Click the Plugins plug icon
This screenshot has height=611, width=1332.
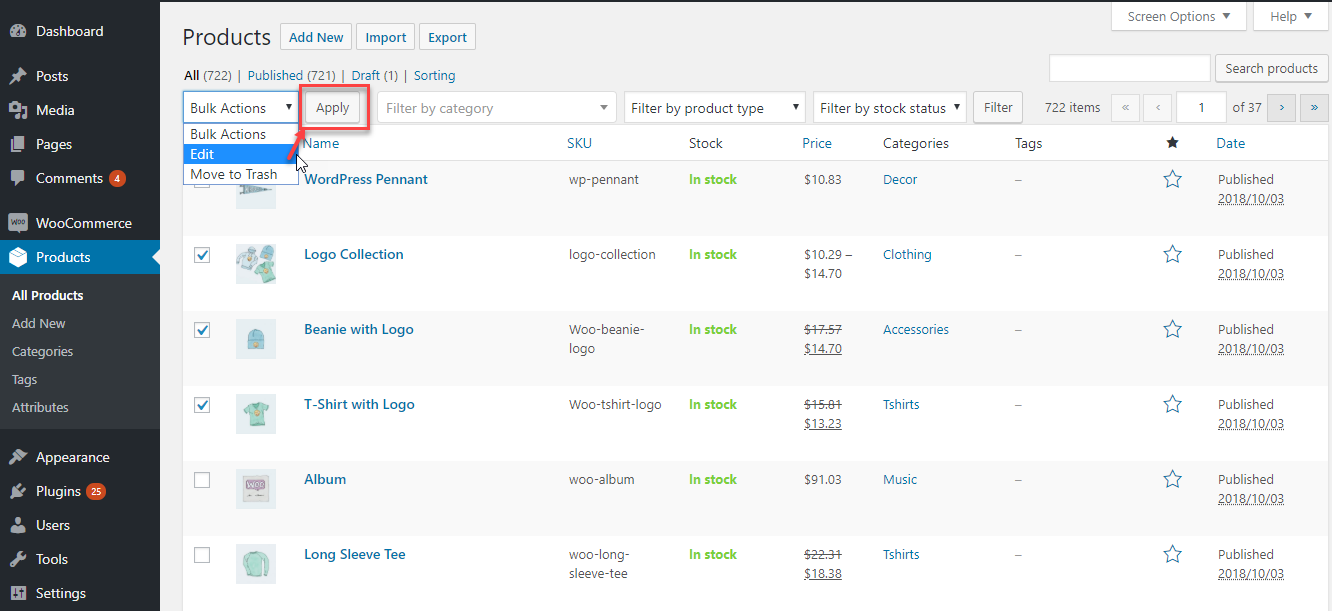18,491
